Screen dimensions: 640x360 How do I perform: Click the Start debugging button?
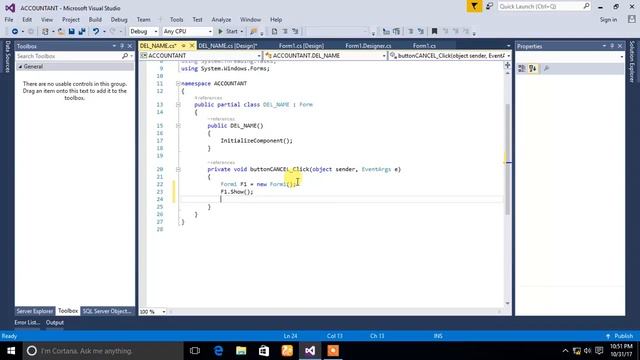pyautogui.click(x=228, y=31)
